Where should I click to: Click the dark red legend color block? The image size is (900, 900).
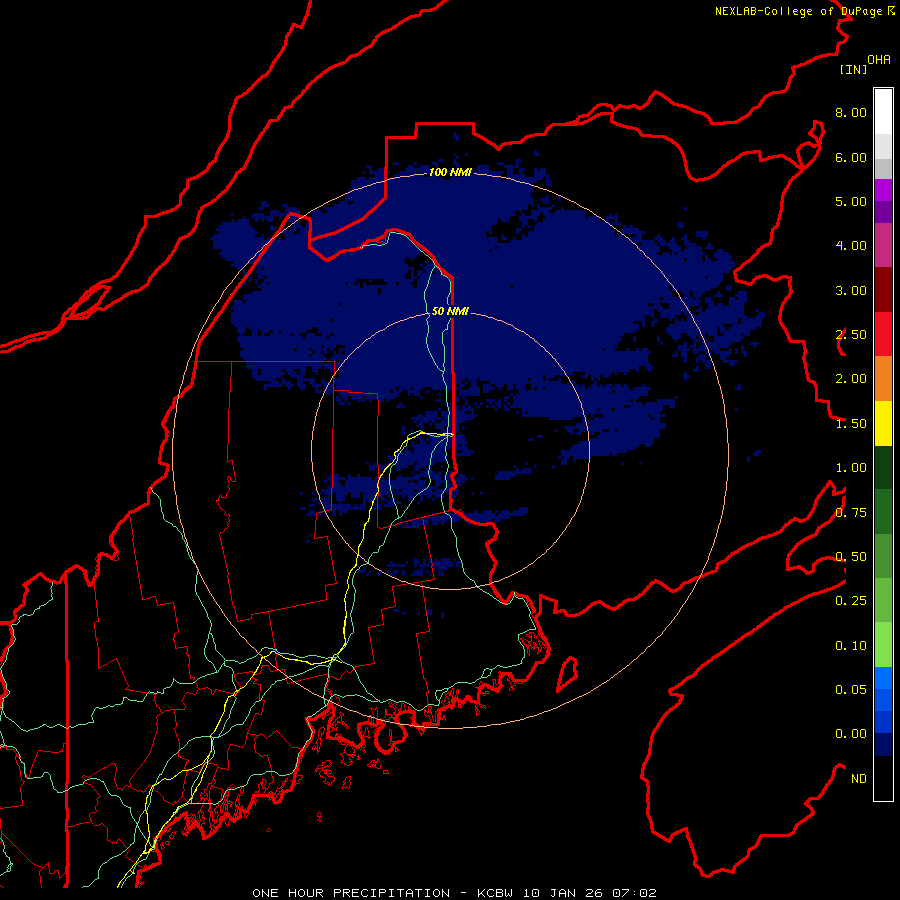click(883, 290)
